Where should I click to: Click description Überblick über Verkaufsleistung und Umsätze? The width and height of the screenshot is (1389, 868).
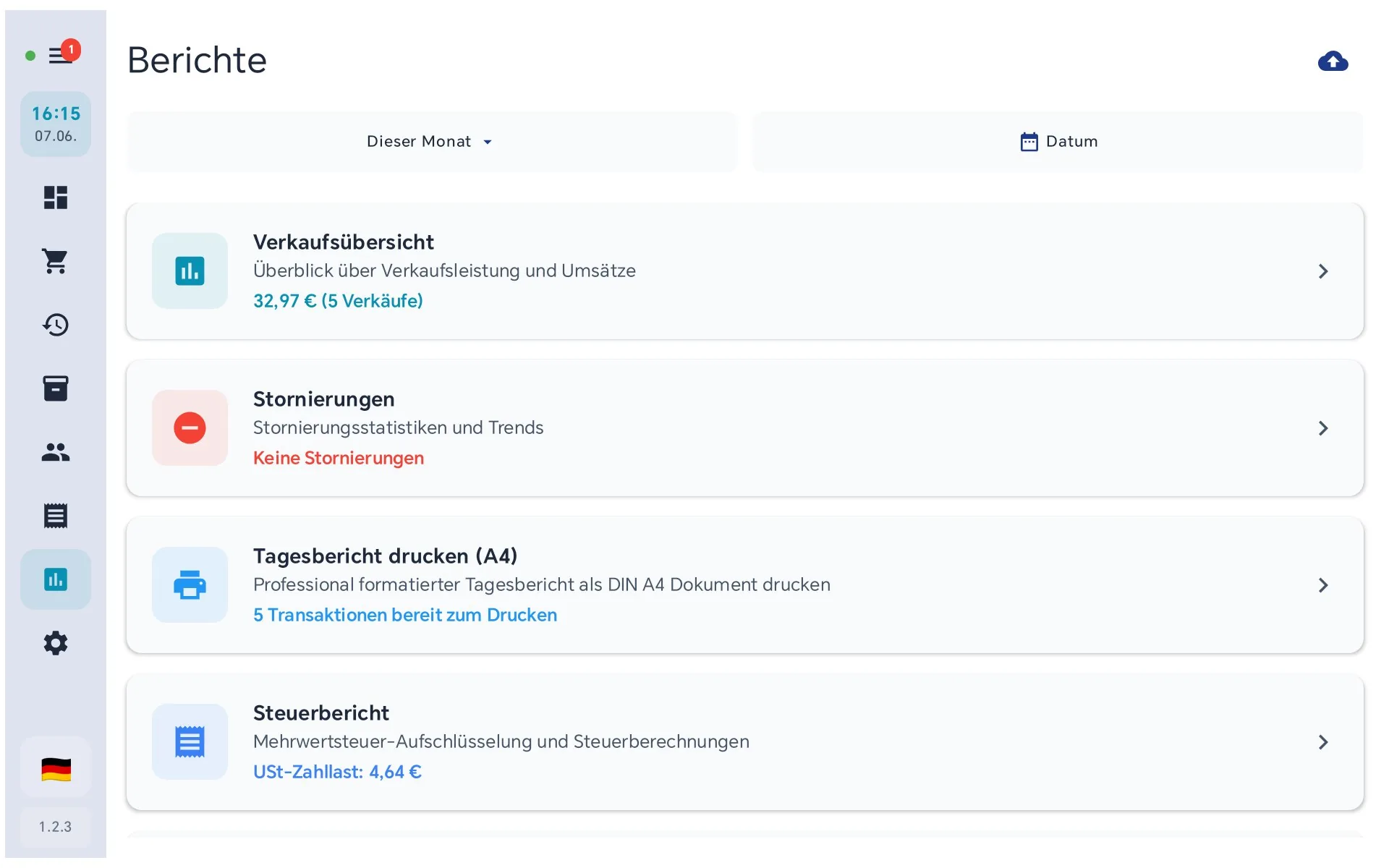click(444, 271)
